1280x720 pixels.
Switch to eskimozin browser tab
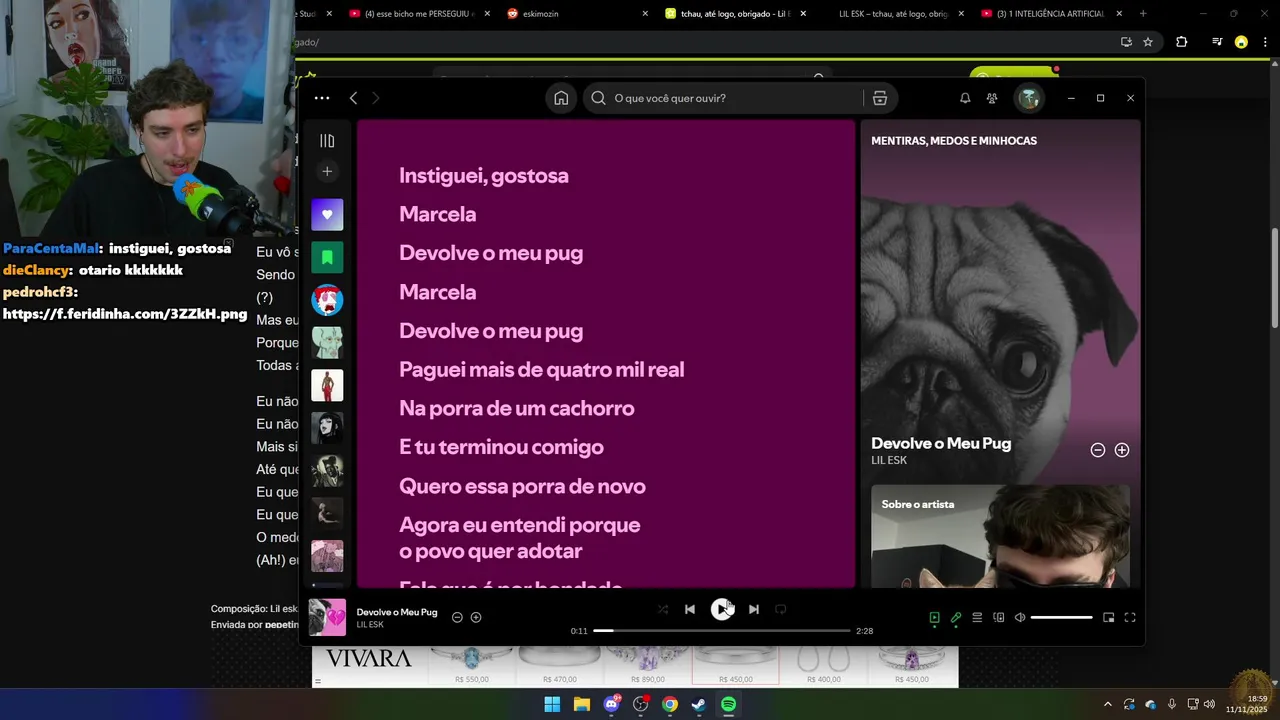576,14
